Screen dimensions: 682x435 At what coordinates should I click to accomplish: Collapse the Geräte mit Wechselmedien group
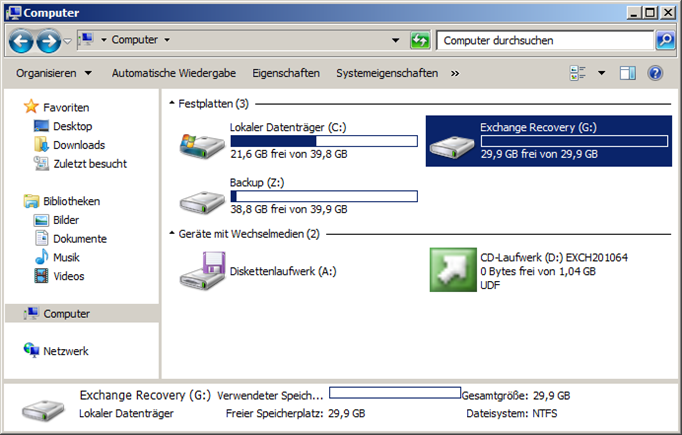(x=172, y=235)
